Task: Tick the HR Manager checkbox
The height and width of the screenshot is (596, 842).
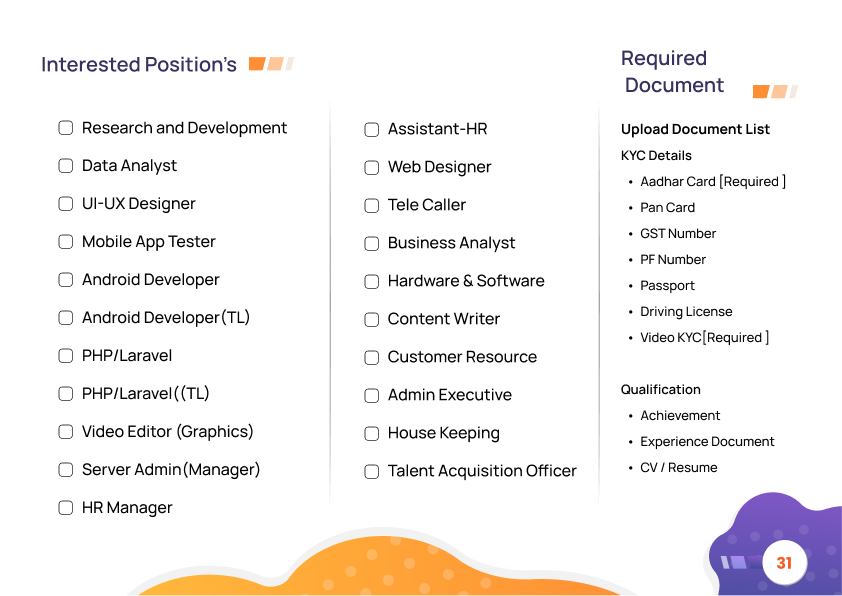Action: (66, 508)
